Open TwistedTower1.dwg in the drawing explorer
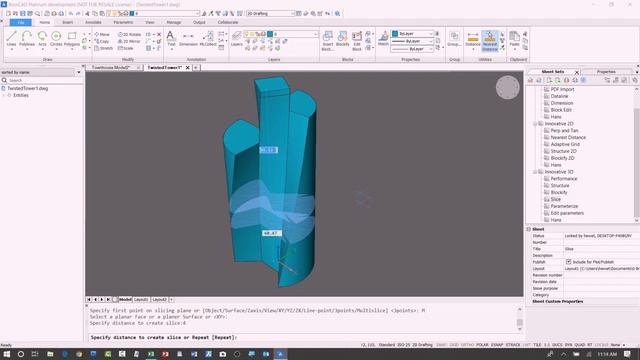 click(x=27, y=88)
